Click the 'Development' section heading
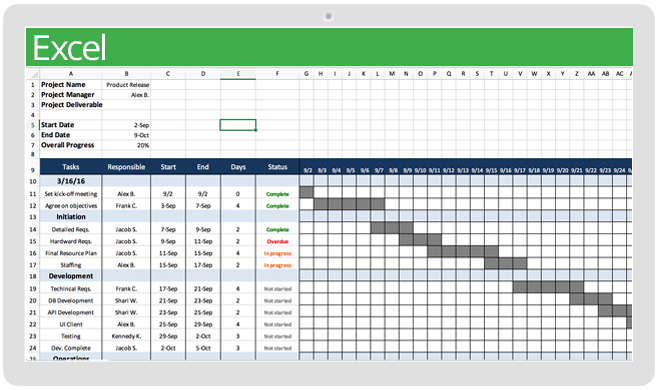Image resolution: width=660 pixels, height=390 pixels. click(71, 276)
